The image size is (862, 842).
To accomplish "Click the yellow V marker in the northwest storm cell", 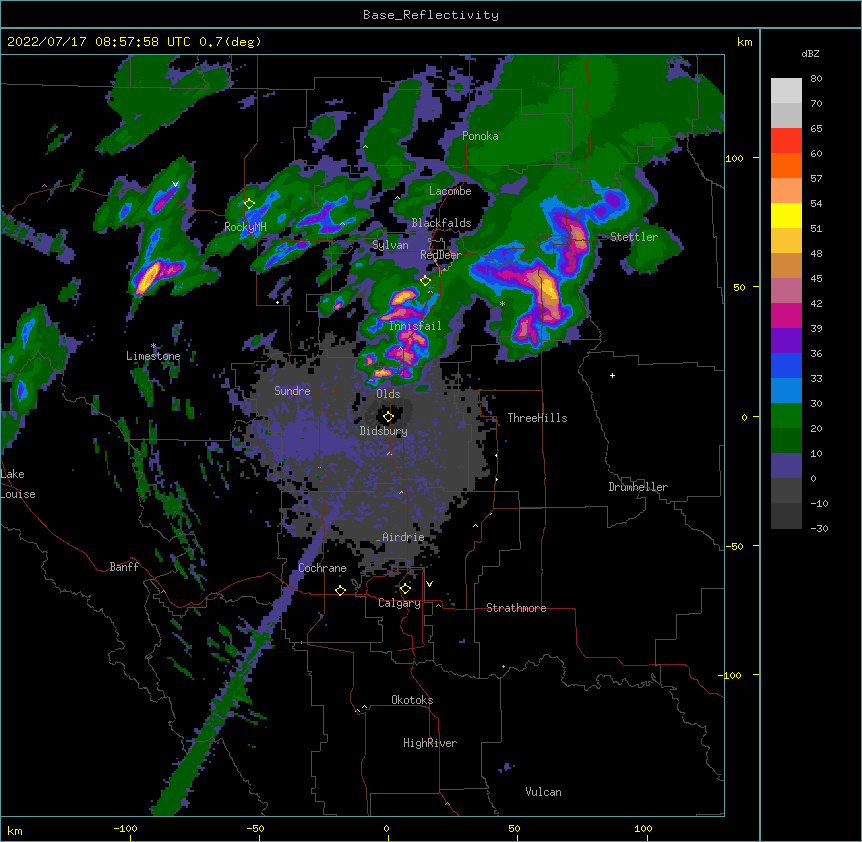I will click(175, 184).
